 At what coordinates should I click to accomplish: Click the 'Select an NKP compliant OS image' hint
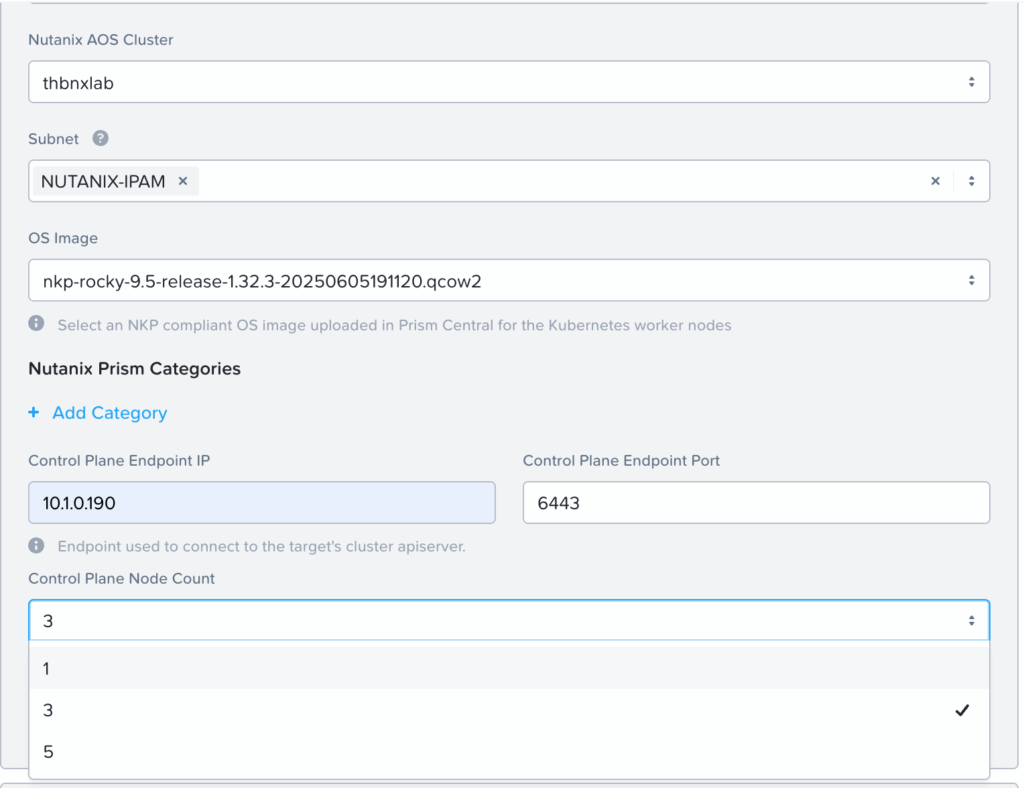394,325
